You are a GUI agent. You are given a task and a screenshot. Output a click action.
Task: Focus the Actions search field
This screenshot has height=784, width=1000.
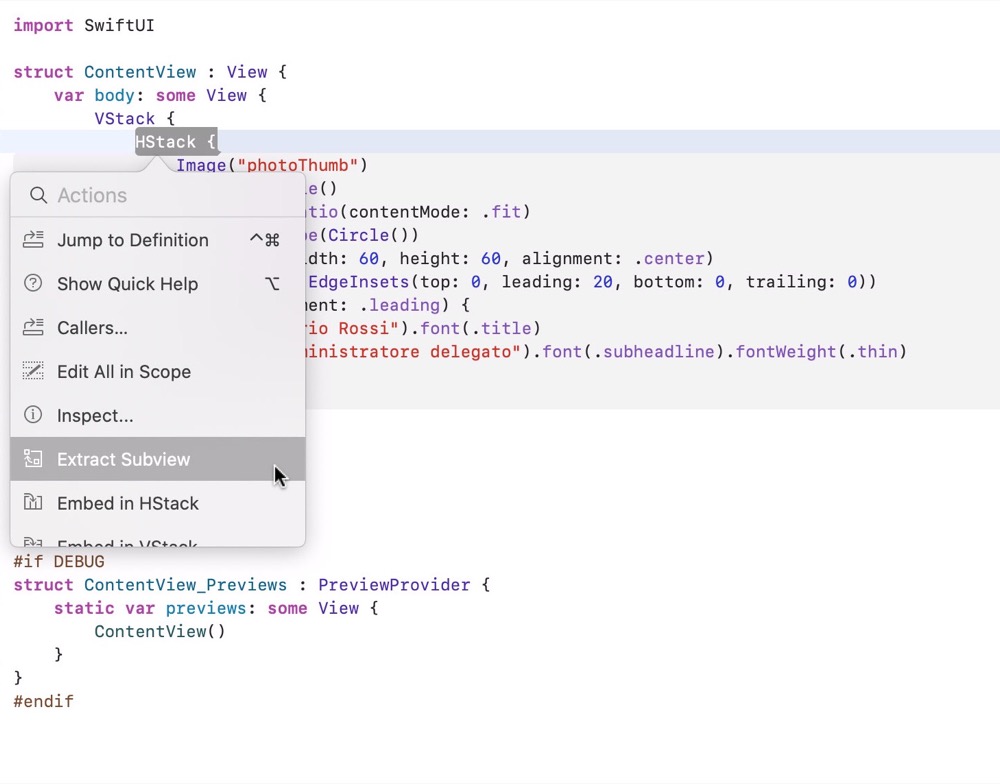click(x=158, y=195)
